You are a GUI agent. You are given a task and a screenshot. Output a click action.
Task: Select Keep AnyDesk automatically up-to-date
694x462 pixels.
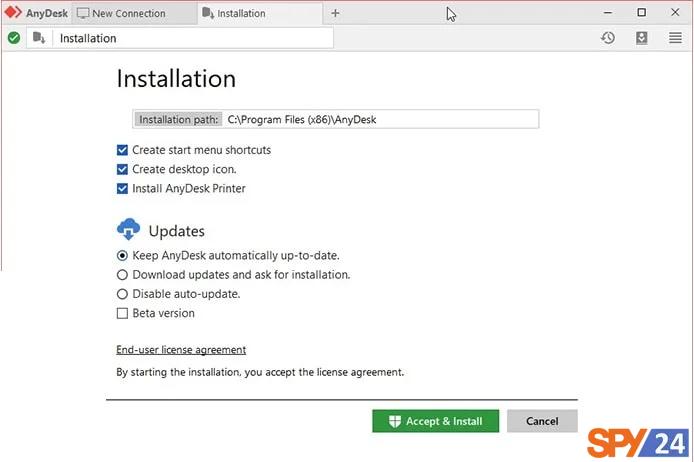tap(122, 256)
